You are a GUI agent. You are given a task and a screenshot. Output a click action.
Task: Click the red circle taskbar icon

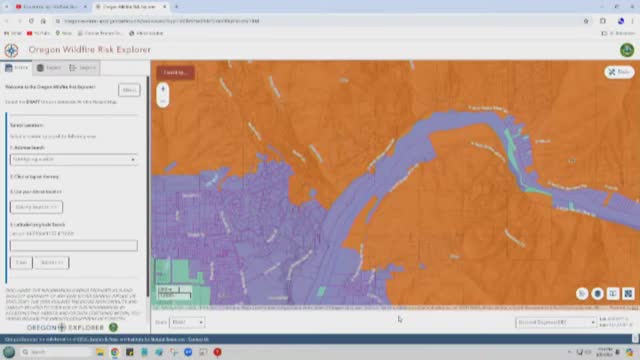point(218,352)
